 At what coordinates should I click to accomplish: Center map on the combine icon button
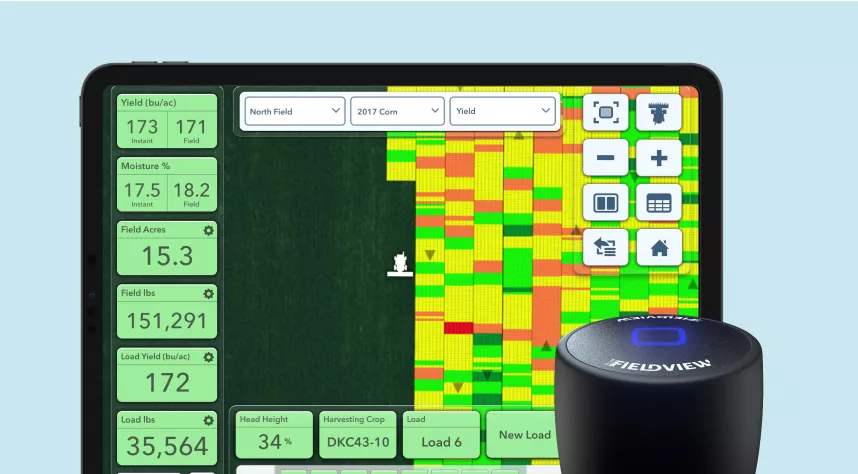point(658,112)
